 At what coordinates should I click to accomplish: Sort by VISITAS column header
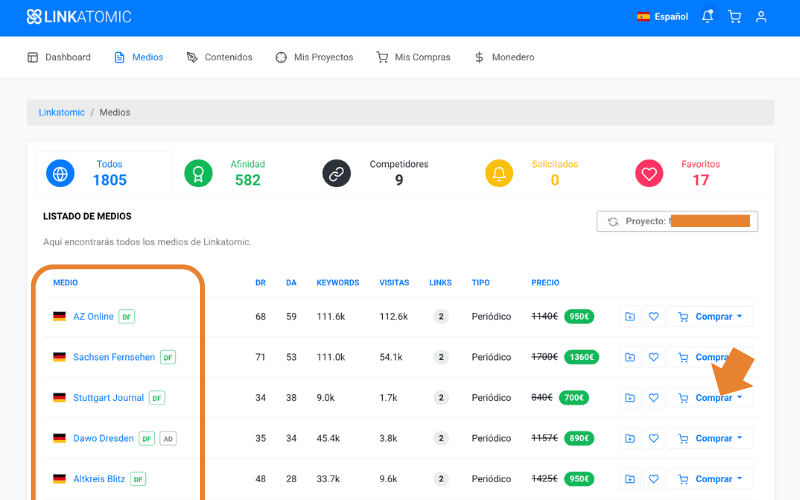(394, 283)
